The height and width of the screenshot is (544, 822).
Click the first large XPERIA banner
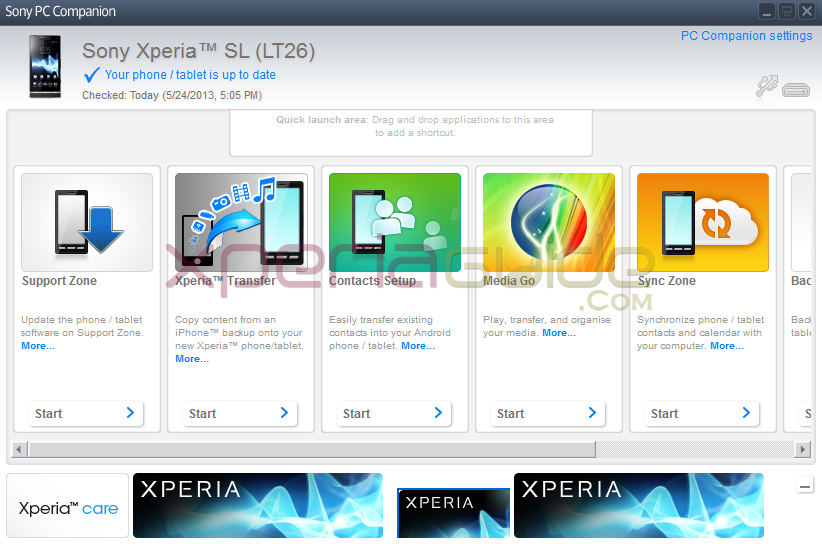click(x=258, y=506)
